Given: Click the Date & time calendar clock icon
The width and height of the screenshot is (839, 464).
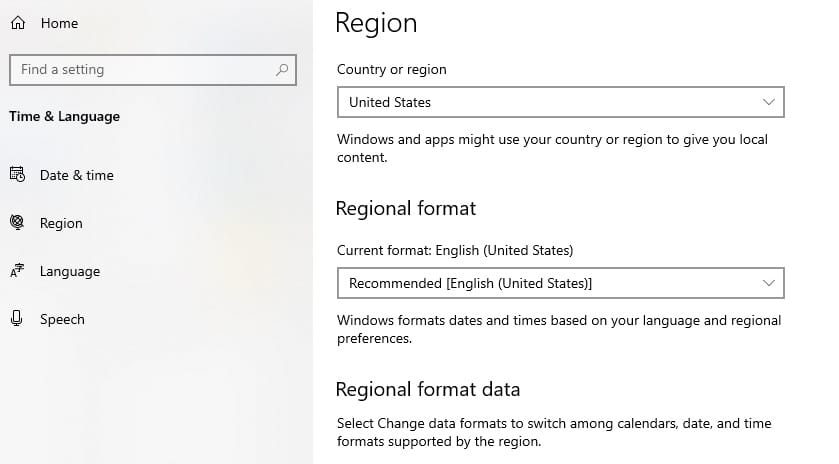Looking at the screenshot, I should tap(17, 175).
